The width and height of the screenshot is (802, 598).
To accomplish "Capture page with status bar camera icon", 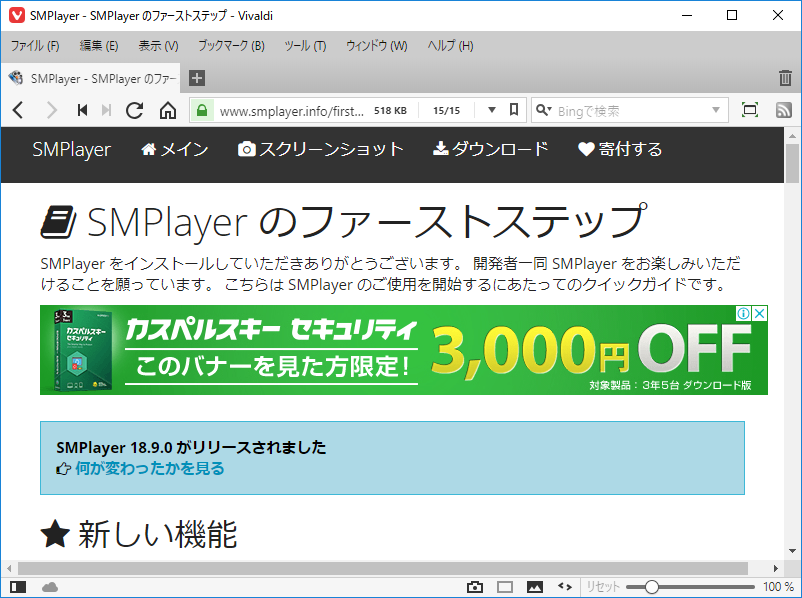I will [475, 587].
